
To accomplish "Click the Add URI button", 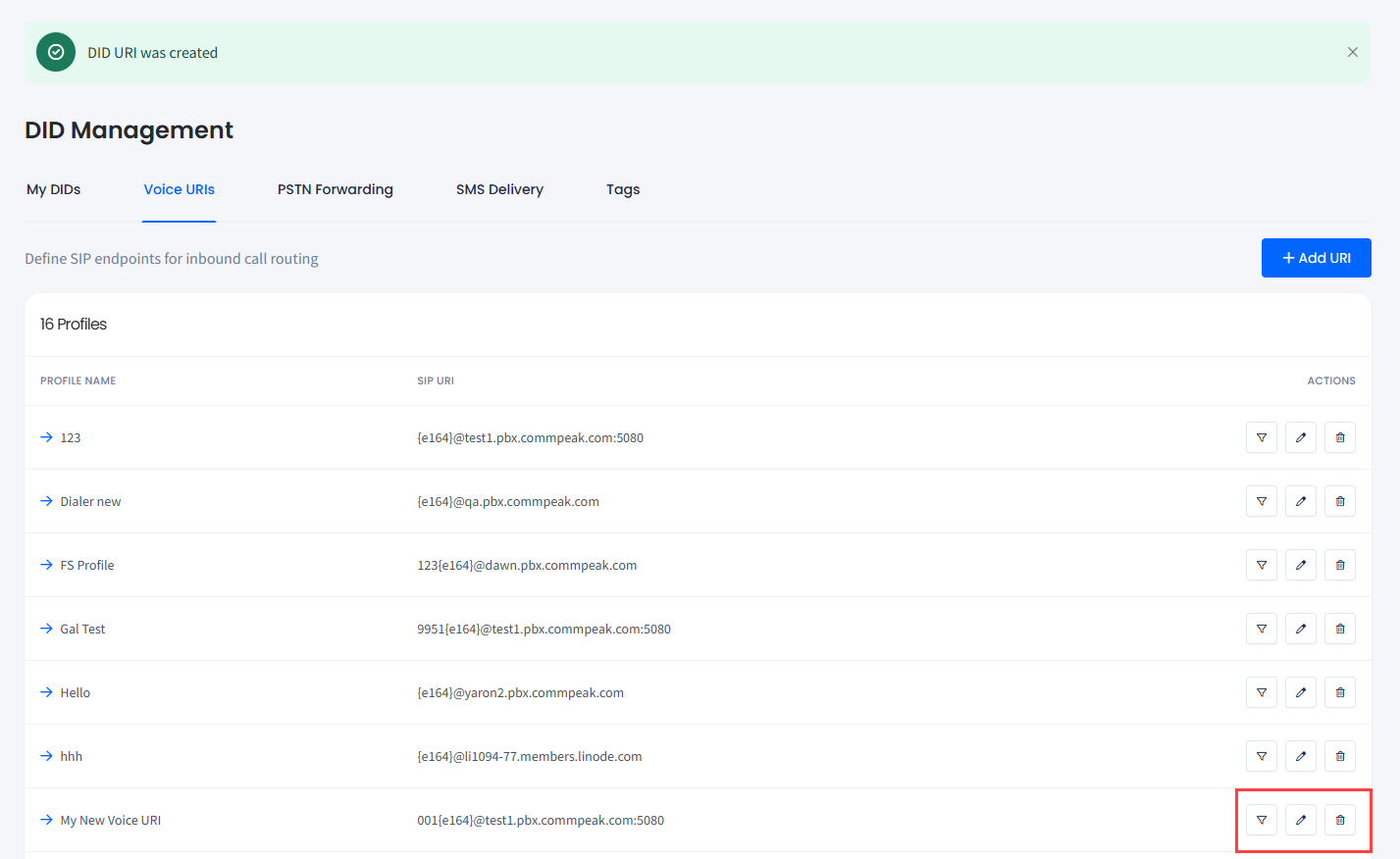I will (x=1317, y=258).
